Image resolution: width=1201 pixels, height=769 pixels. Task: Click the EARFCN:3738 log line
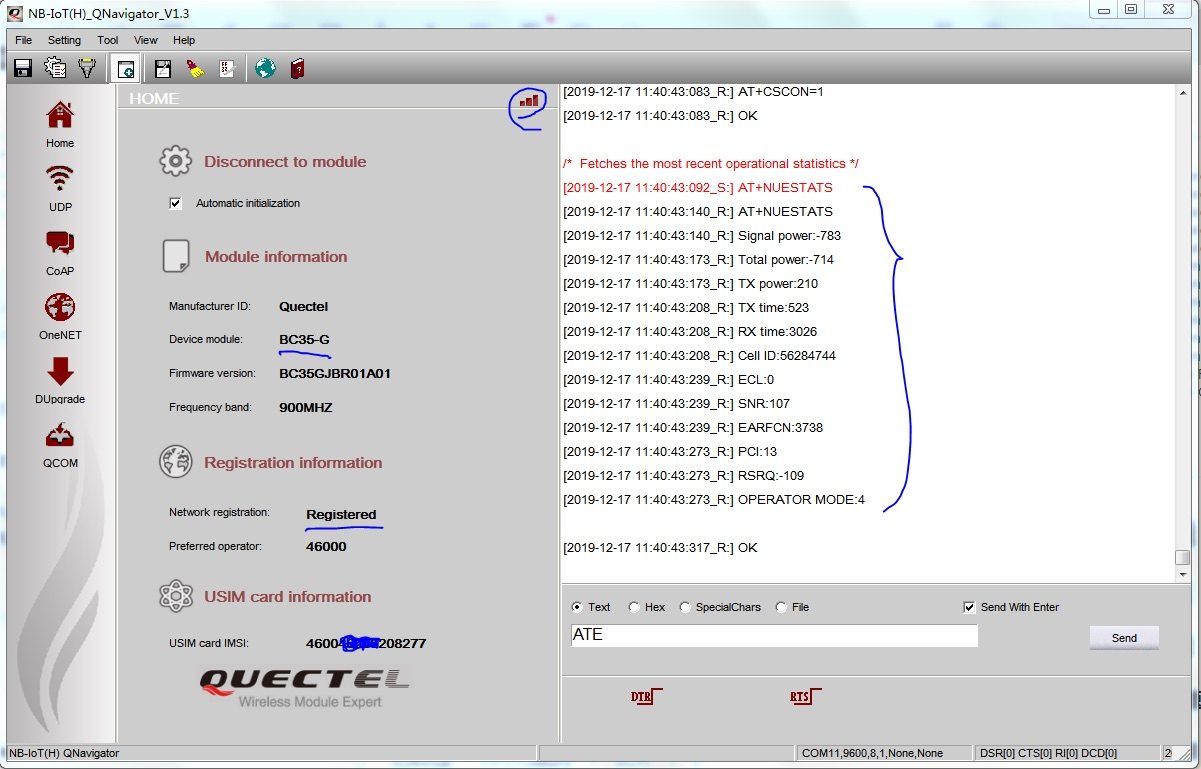point(693,428)
